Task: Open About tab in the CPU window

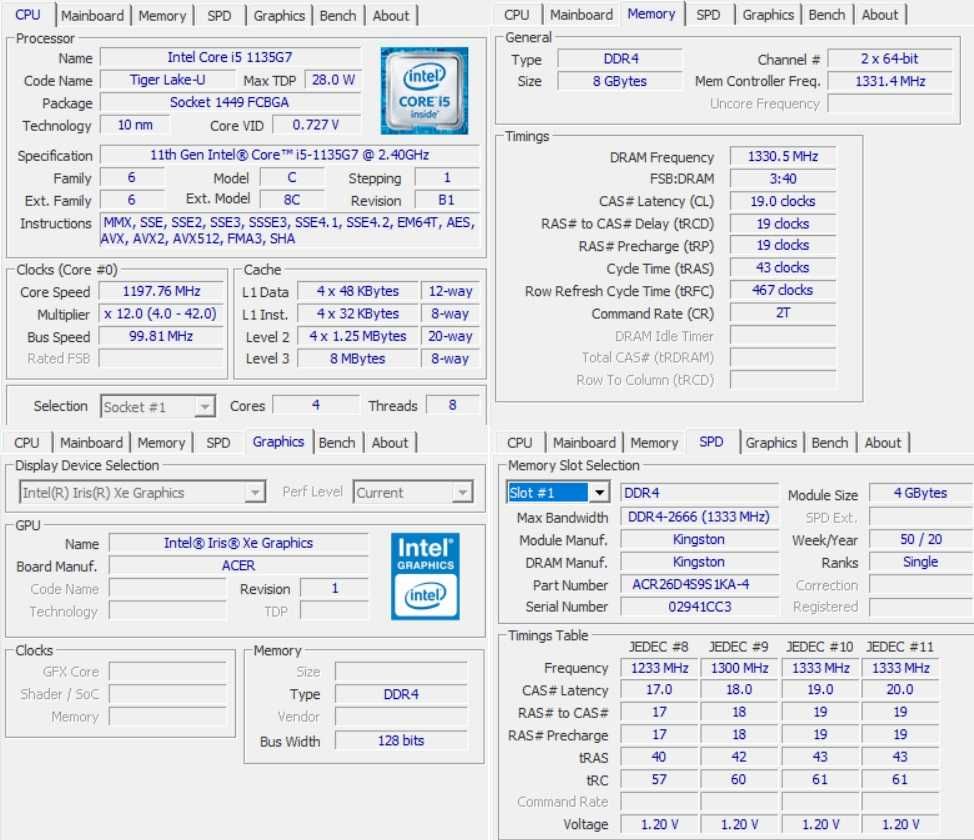Action: tap(391, 16)
